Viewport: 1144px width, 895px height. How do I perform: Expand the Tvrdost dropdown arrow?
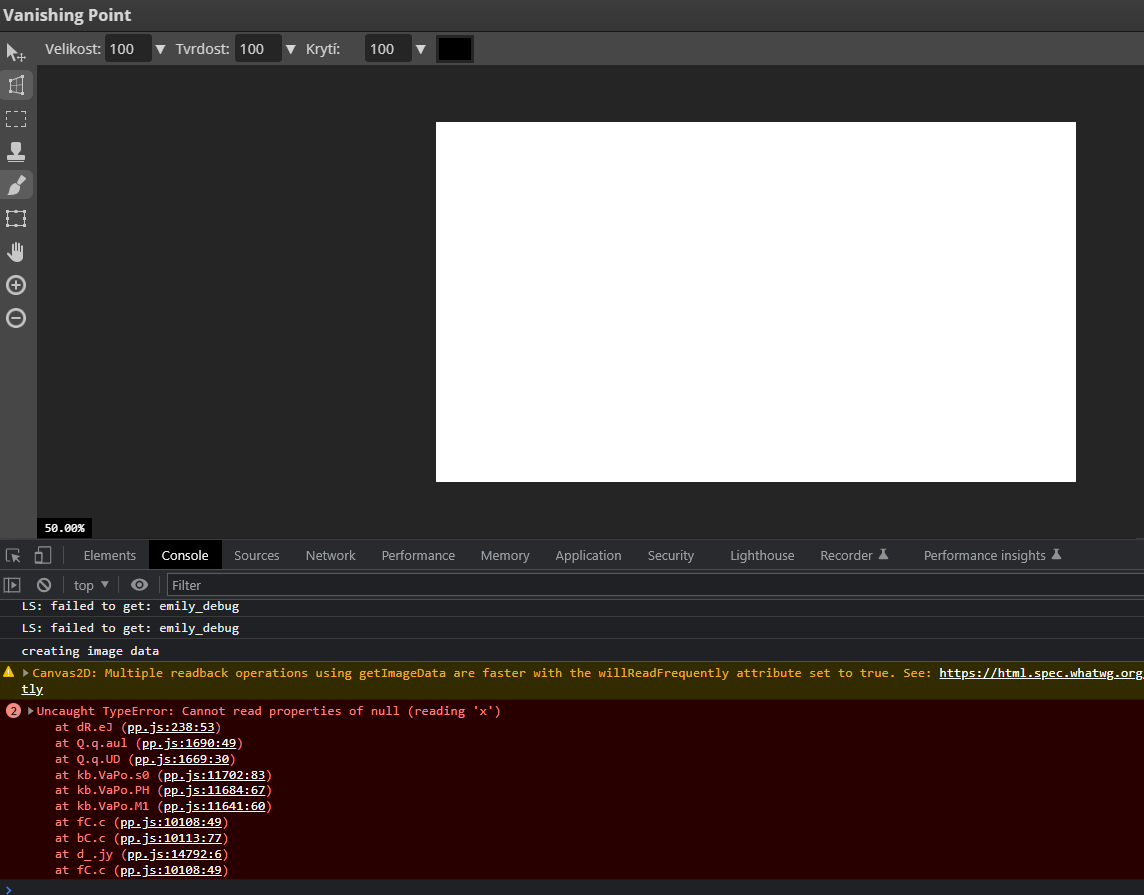click(290, 48)
